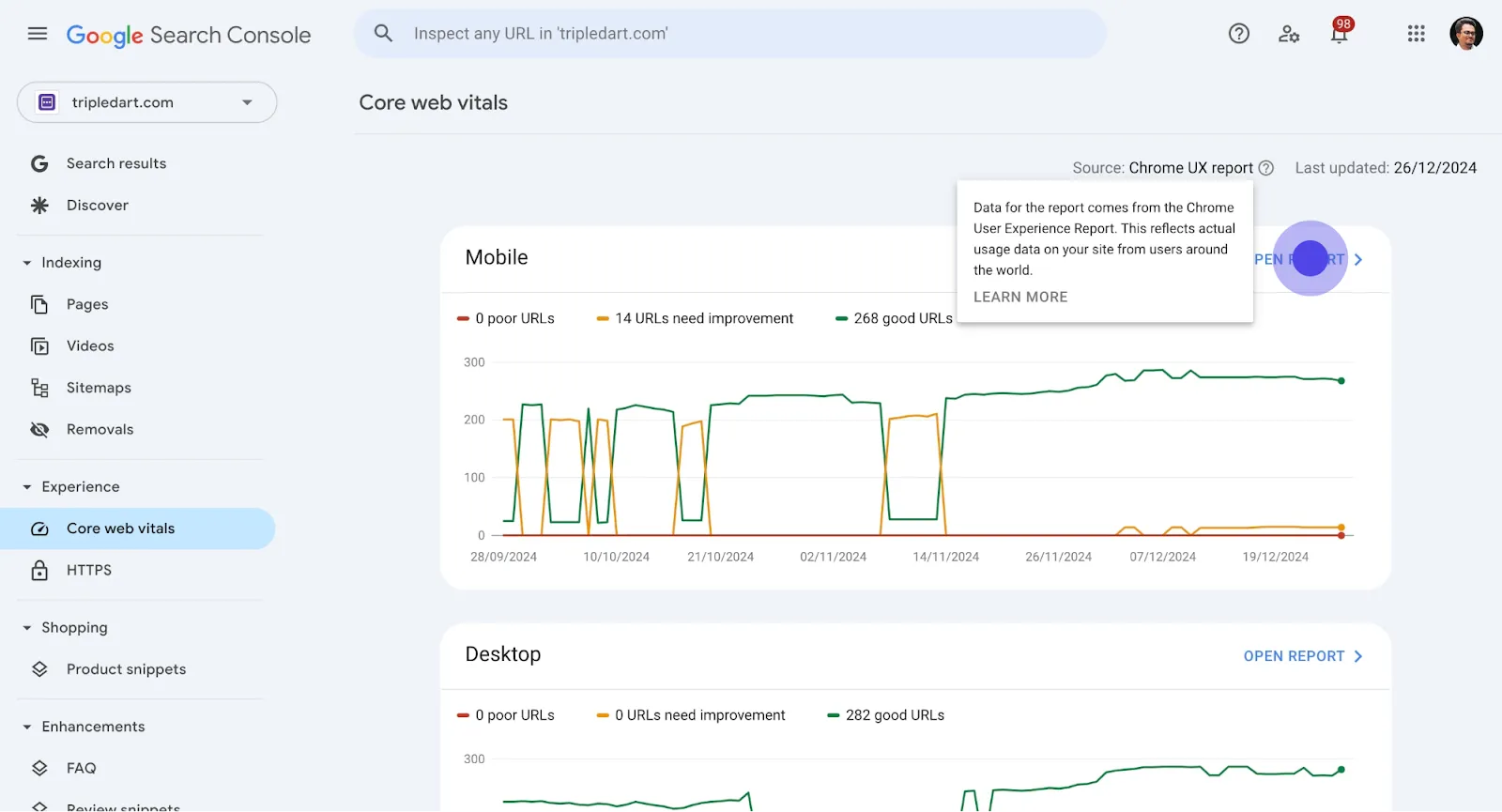Click the tripledart.com property favicon

pyautogui.click(x=48, y=102)
